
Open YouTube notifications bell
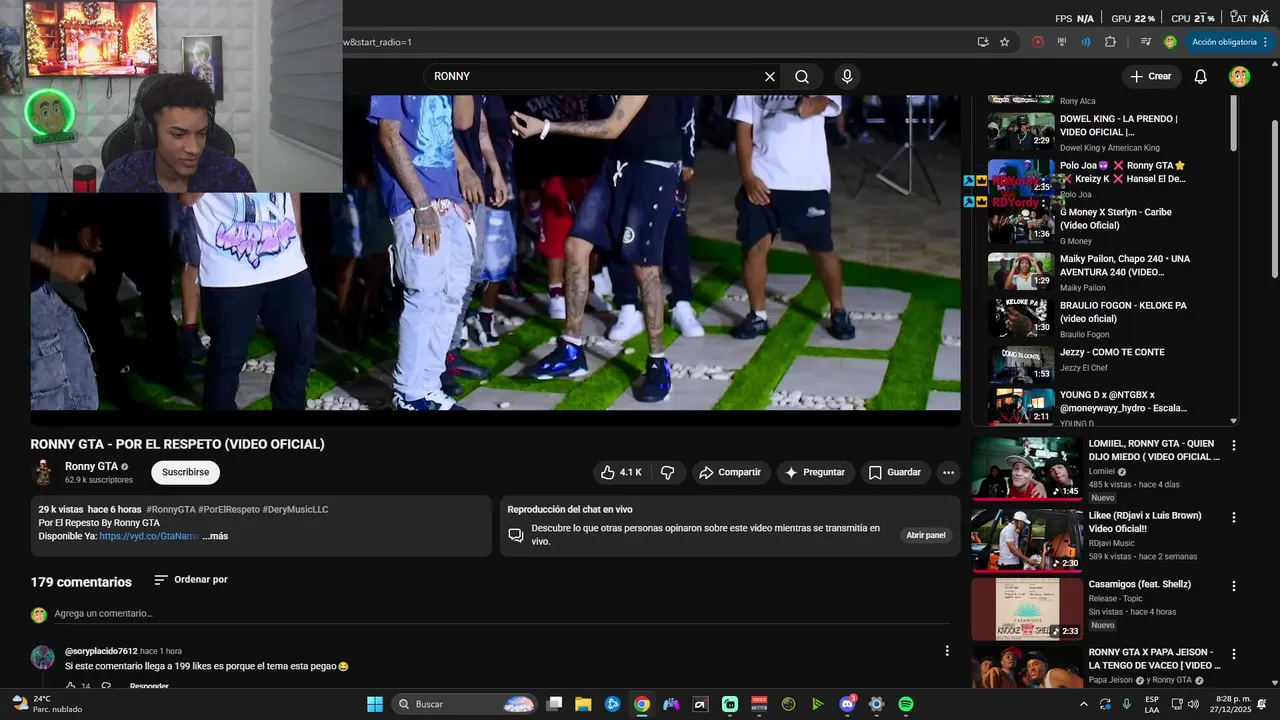(x=1201, y=76)
